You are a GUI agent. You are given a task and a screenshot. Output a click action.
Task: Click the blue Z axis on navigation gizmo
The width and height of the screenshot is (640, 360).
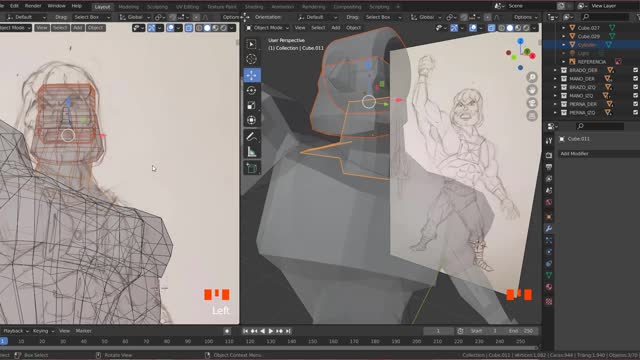click(x=520, y=41)
